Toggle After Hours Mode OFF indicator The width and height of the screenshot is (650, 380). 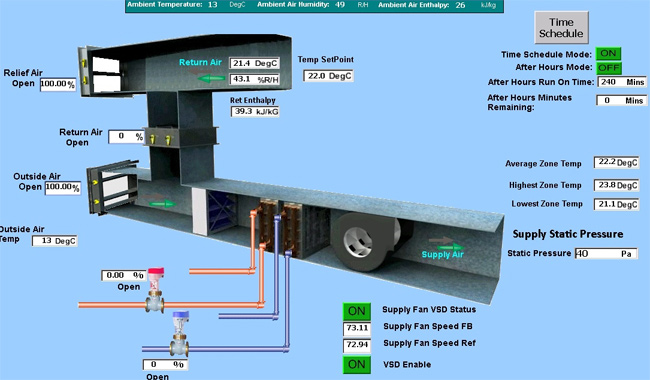[609, 68]
